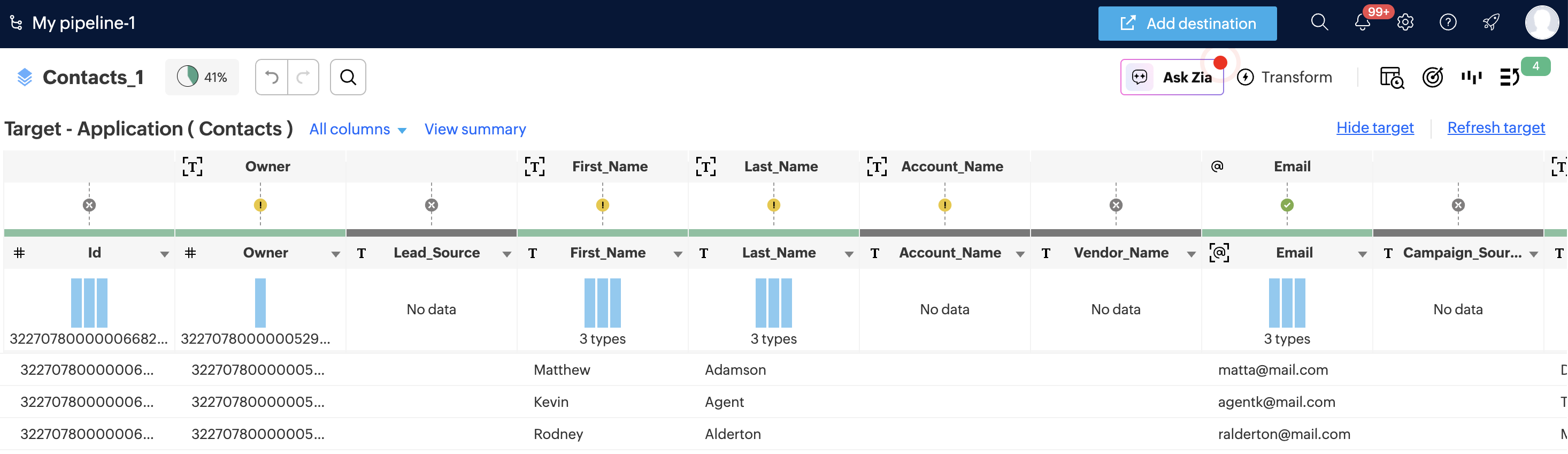Viewport: 1568px width, 454px height.
Task: Click the Contacts_1 stage name
Action: click(x=93, y=78)
